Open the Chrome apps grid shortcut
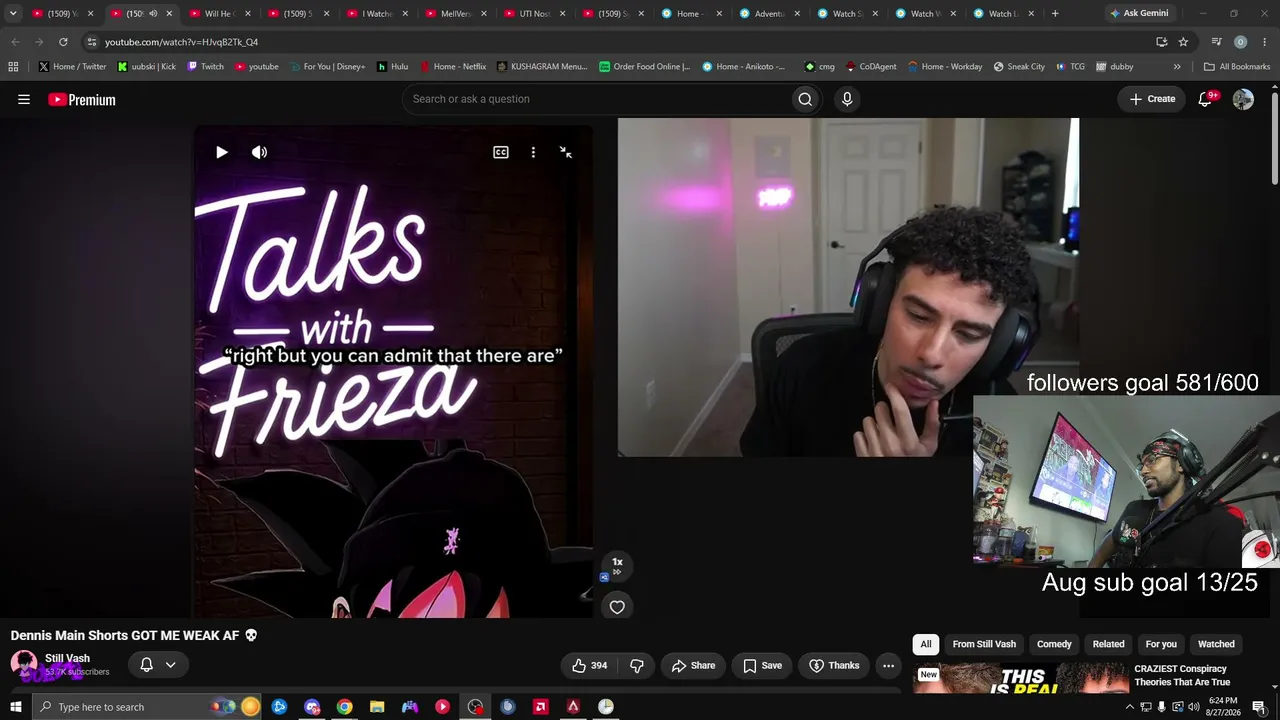This screenshot has width=1280, height=720. [x=13, y=67]
